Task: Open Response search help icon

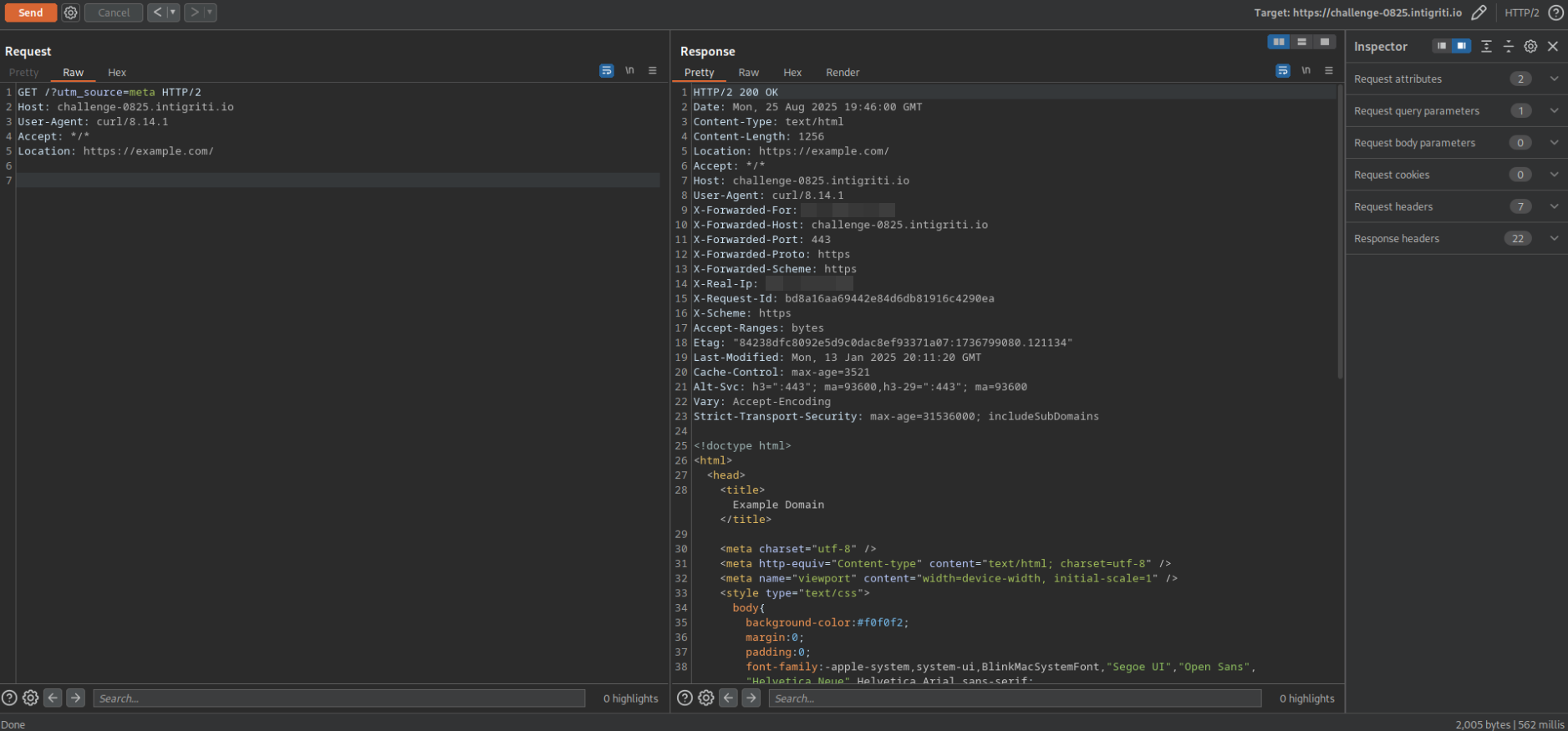Action: click(685, 698)
